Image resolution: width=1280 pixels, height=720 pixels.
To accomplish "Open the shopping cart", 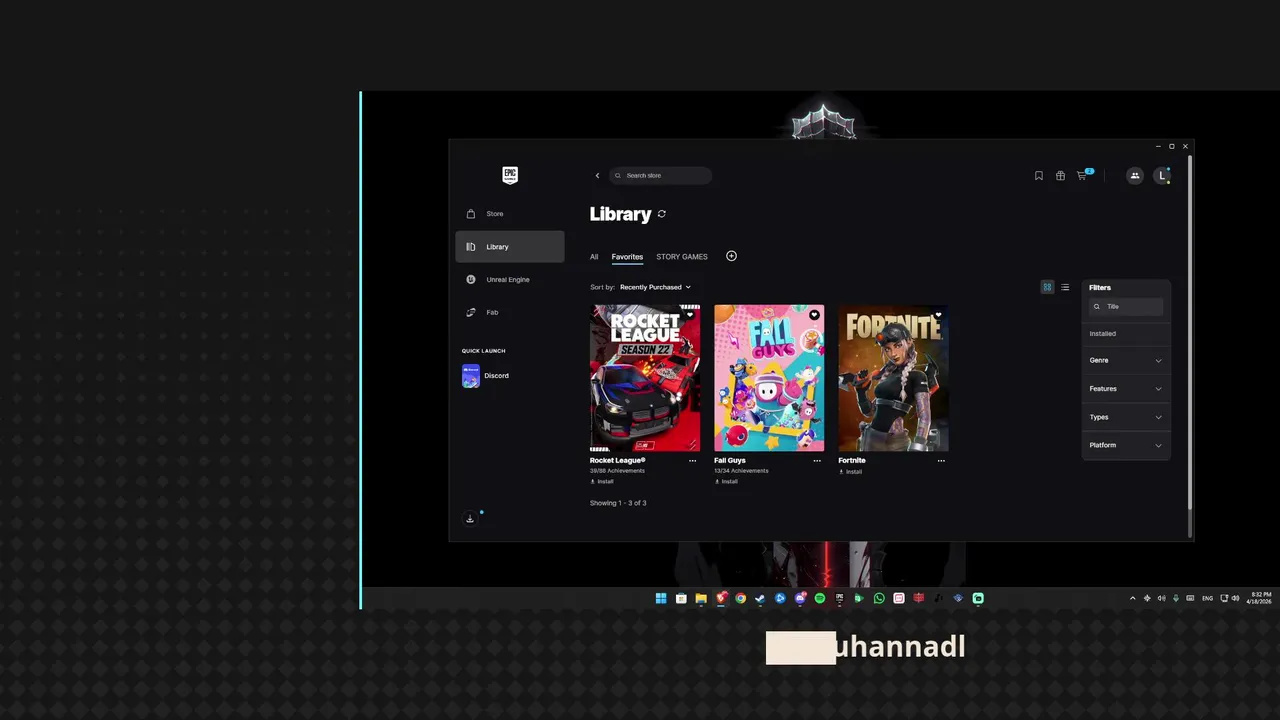I will click(1082, 176).
